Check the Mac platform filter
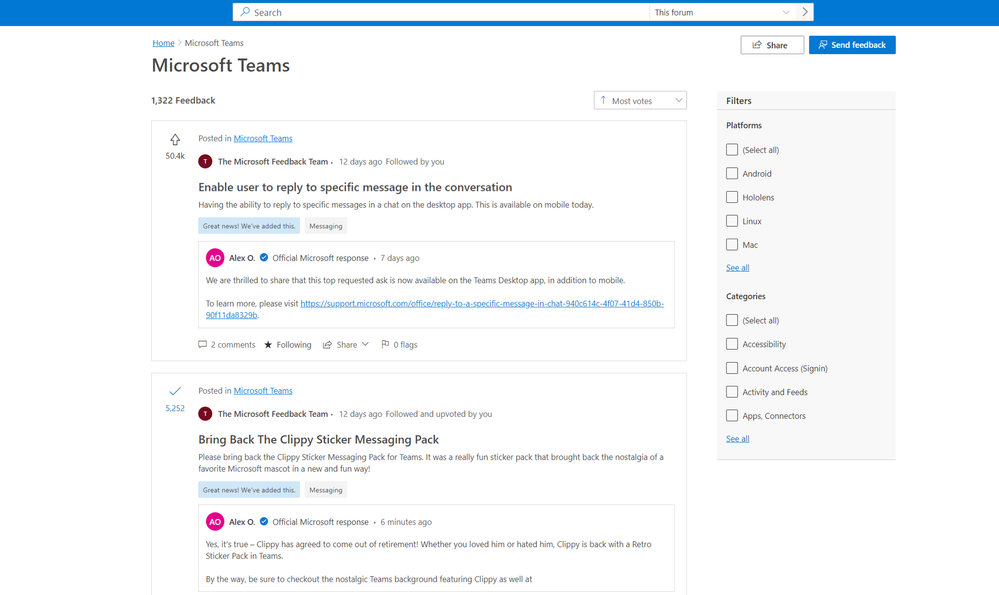This screenshot has height=595, width=999. 732,245
